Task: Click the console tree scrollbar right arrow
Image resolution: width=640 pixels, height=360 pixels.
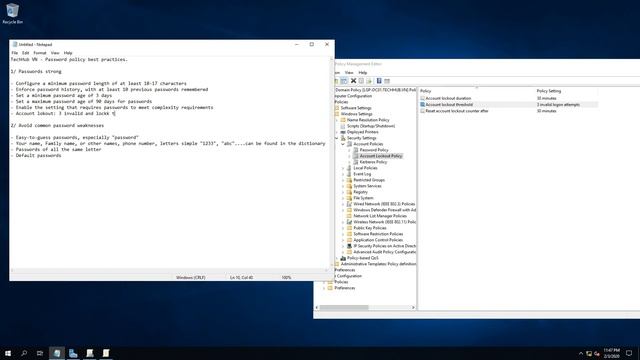Action: point(413,308)
